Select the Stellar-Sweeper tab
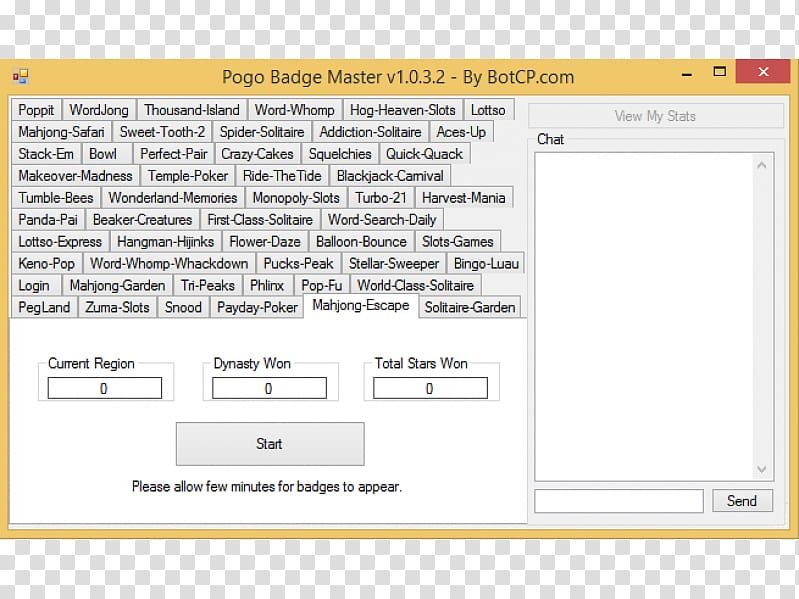 (394, 263)
